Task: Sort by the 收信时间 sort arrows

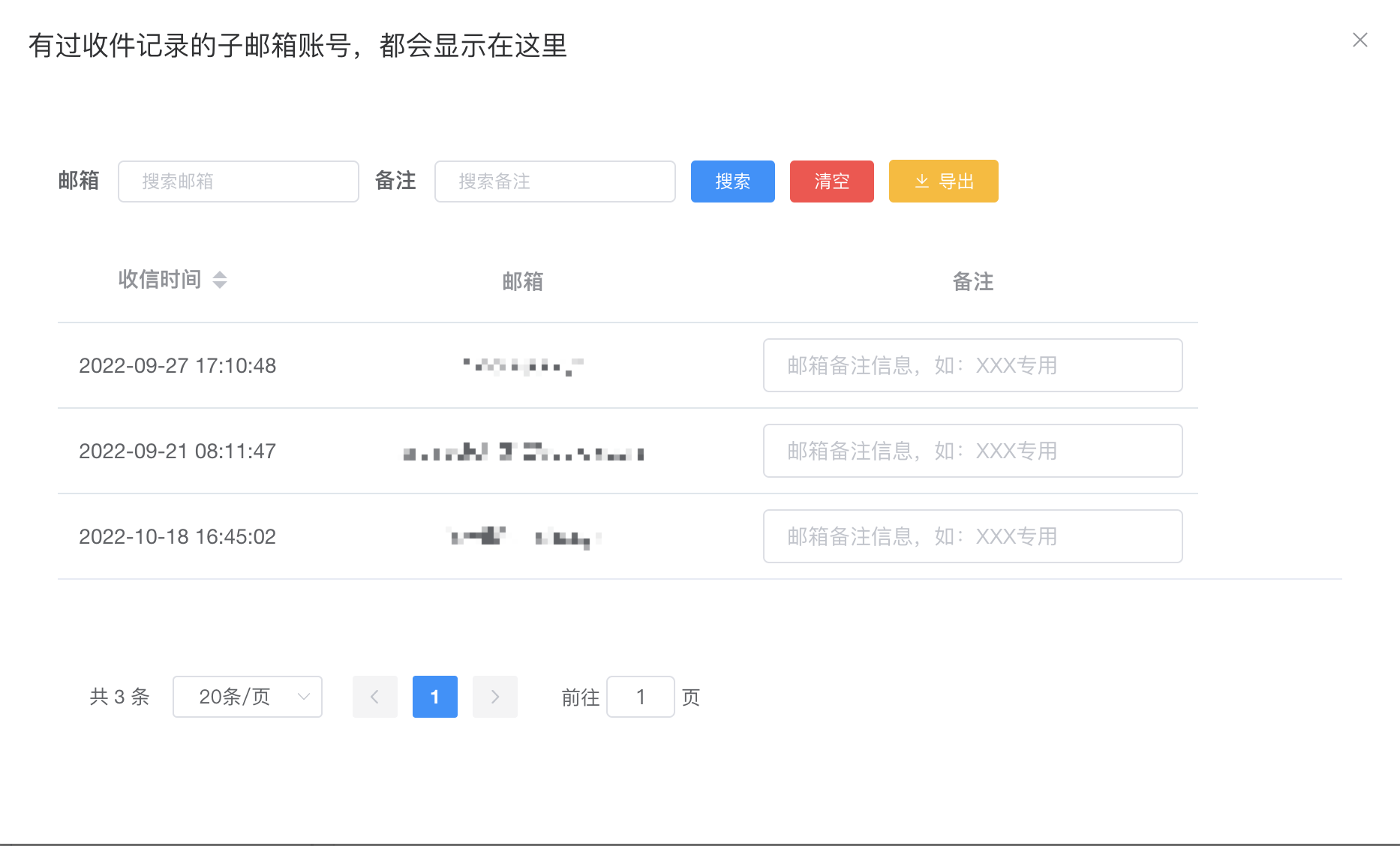Action: click(x=220, y=280)
